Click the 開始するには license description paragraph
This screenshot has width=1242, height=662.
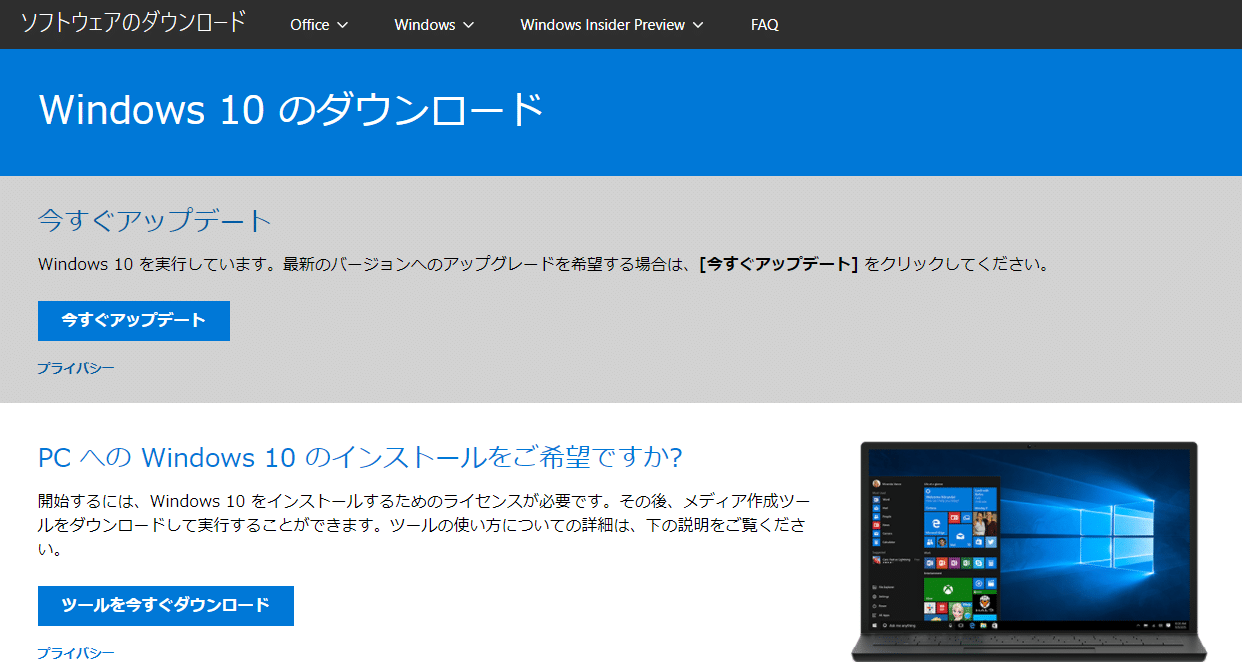[x=424, y=524]
